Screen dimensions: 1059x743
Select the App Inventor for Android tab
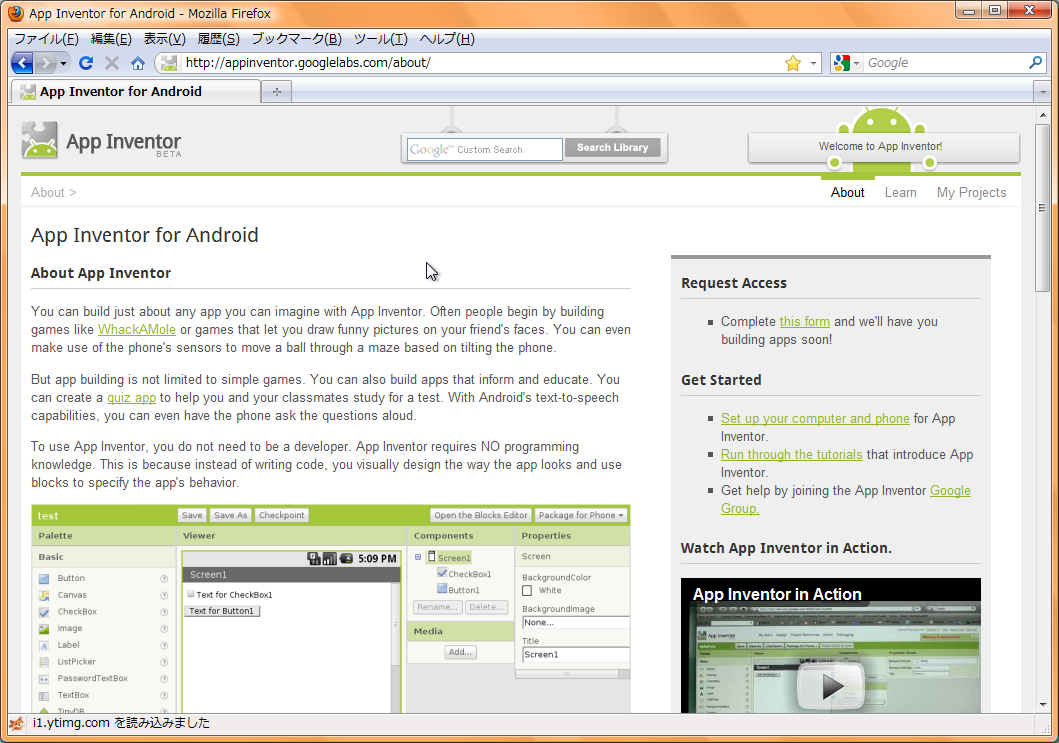tap(135, 91)
